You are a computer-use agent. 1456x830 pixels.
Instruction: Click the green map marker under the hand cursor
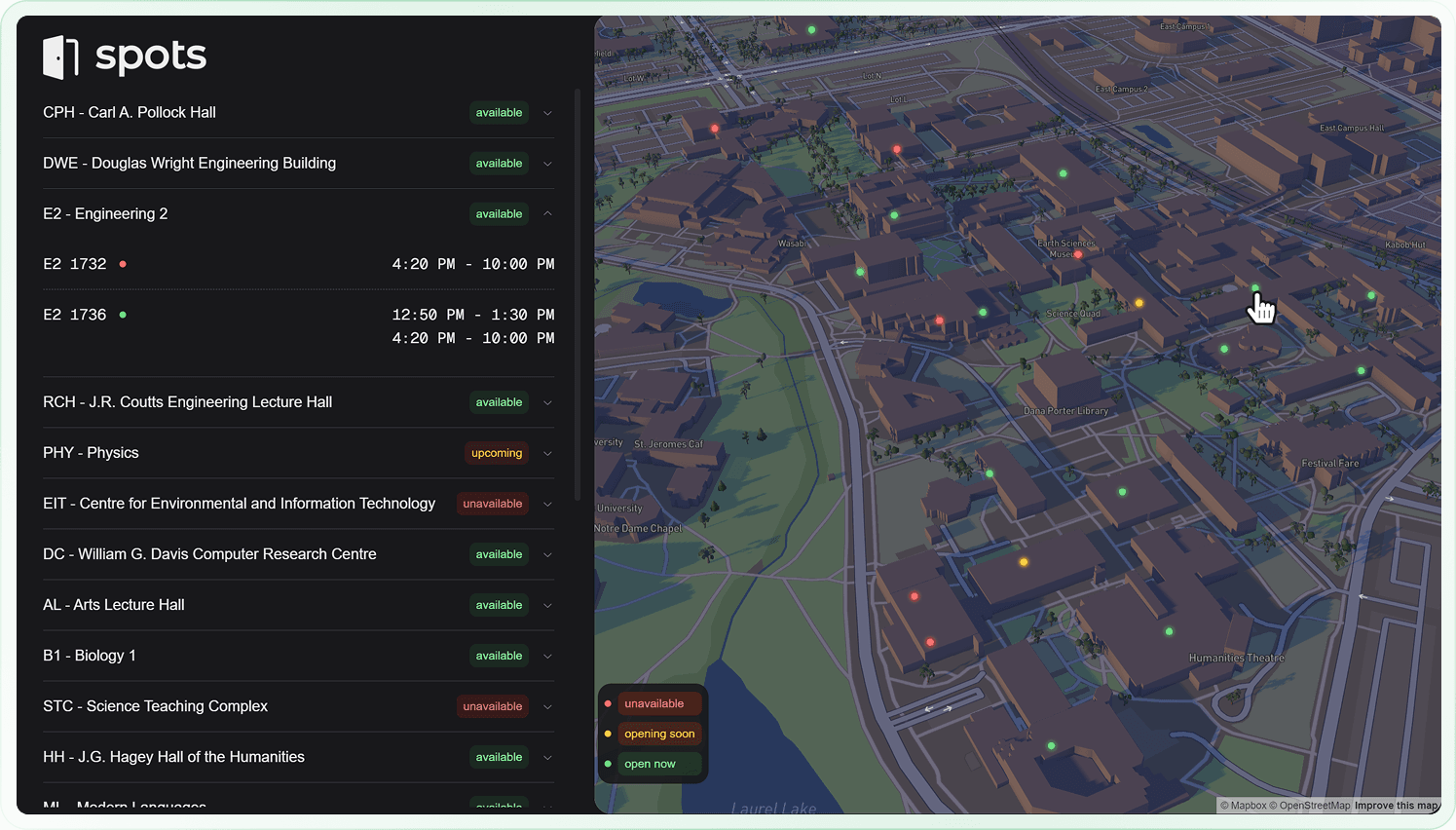click(1254, 288)
